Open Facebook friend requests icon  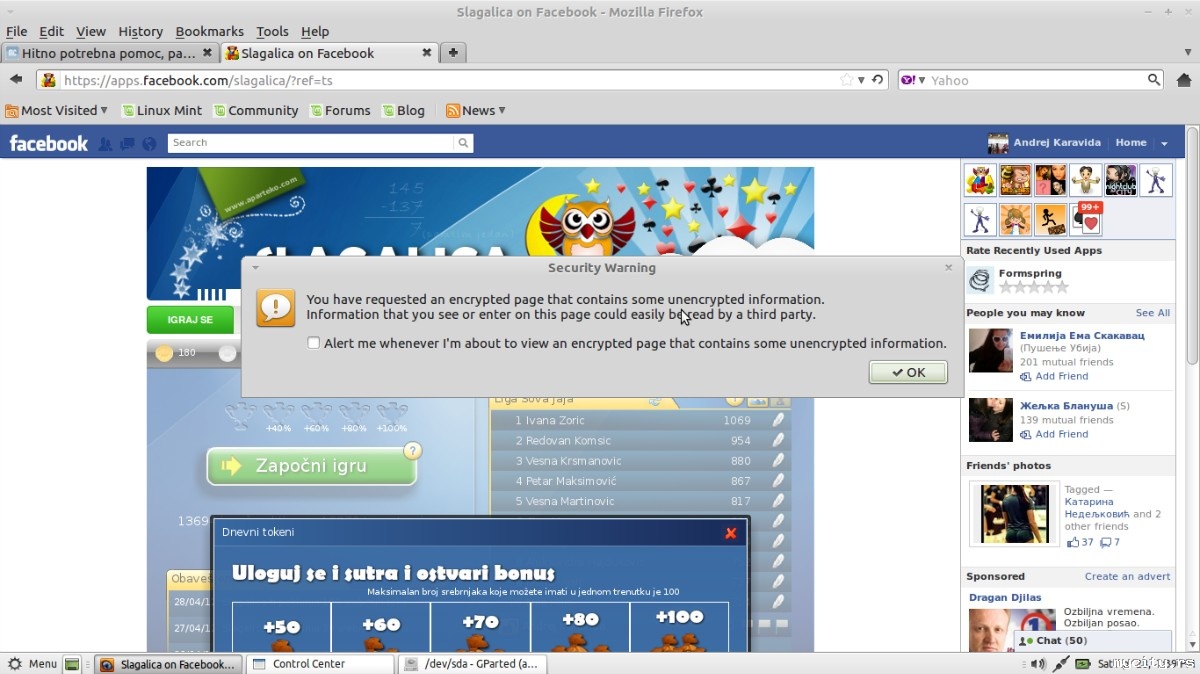coord(105,143)
